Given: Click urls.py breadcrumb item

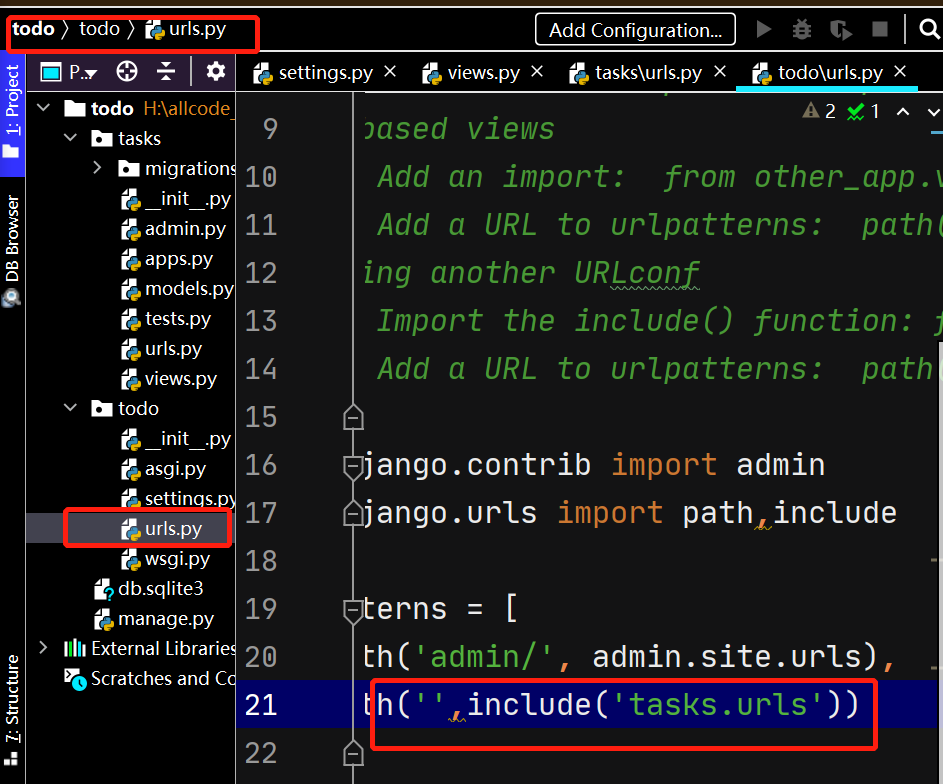Looking at the screenshot, I should click(186, 29).
